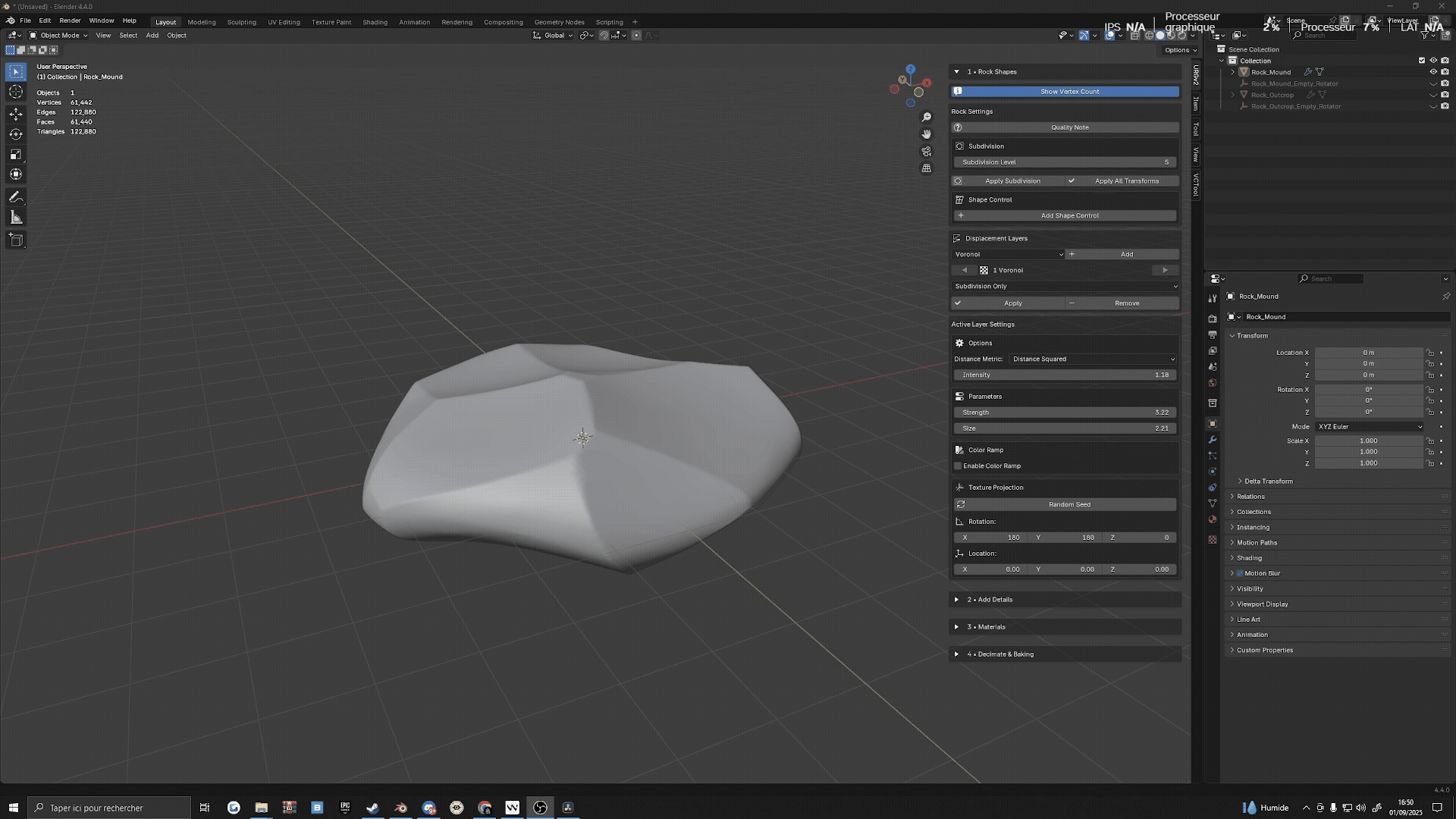Expand the Rock_Outcrop object hierarchy

click(1233, 95)
